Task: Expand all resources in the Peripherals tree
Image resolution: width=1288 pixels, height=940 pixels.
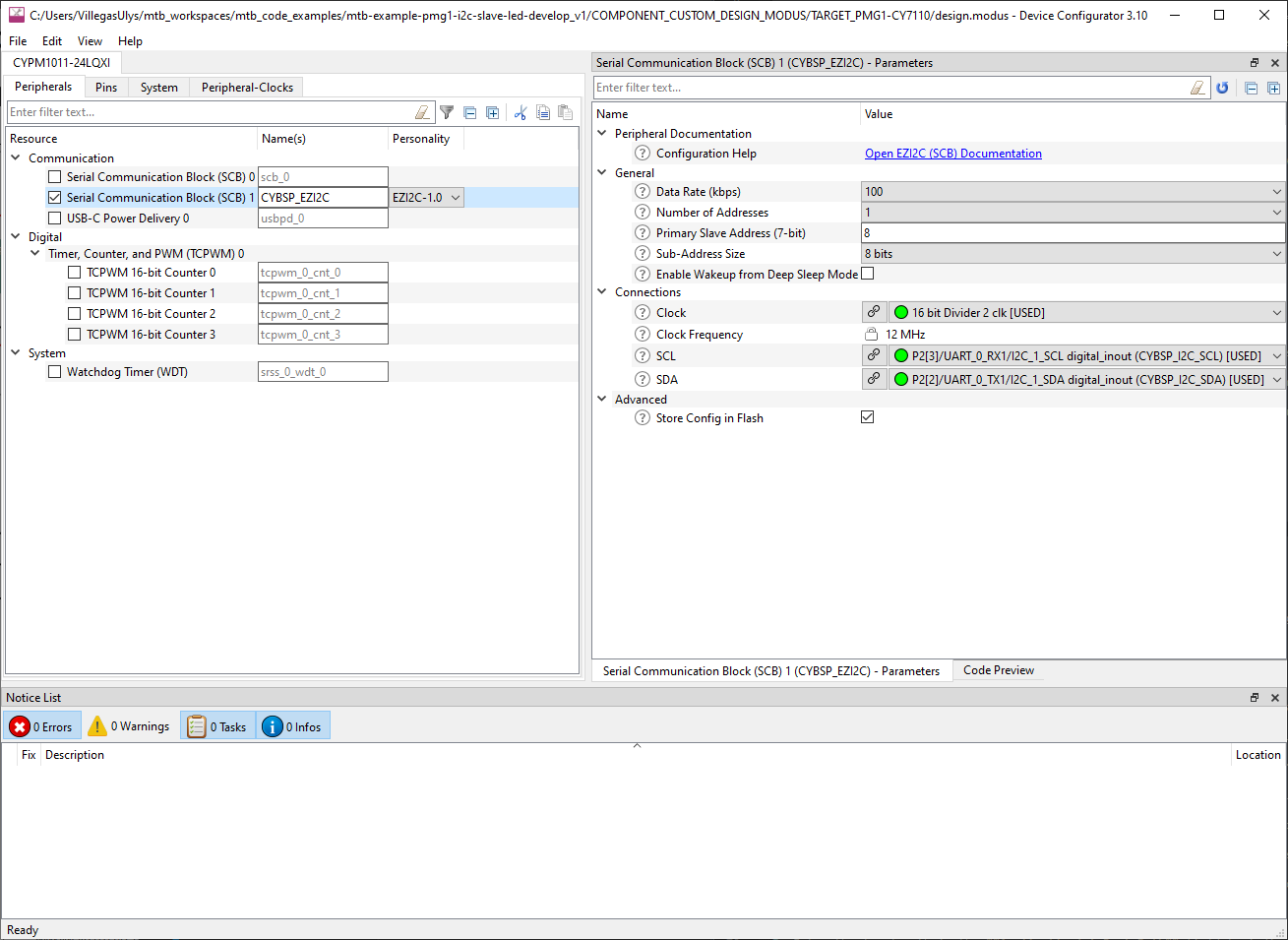Action: coord(492,112)
